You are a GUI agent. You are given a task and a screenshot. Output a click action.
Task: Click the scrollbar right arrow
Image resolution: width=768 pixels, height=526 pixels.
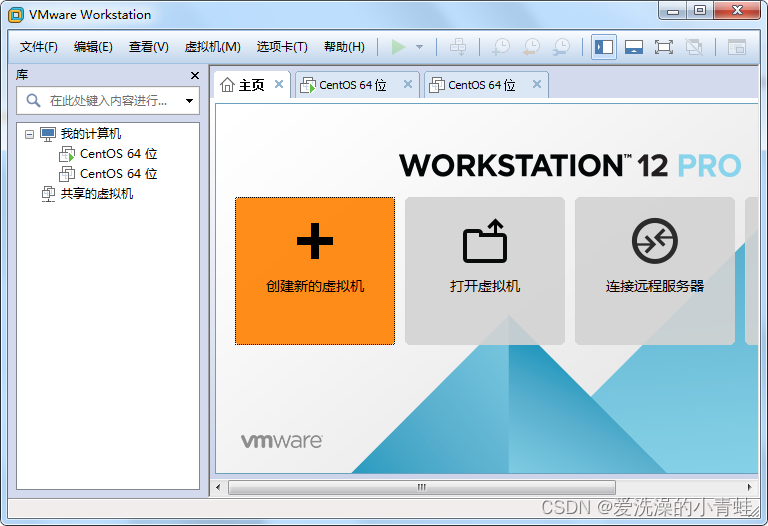[749, 487]
